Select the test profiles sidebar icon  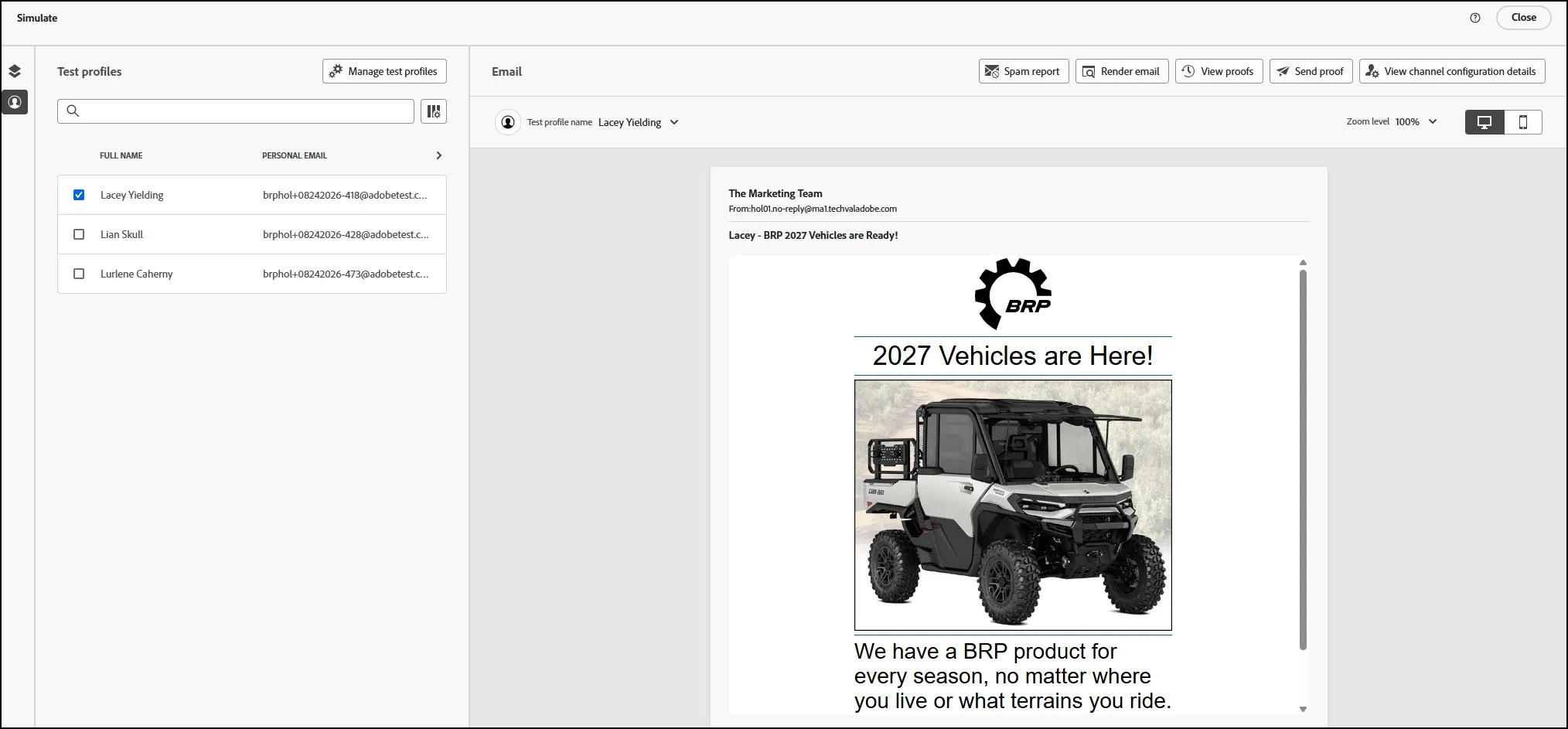pos(15,102)
